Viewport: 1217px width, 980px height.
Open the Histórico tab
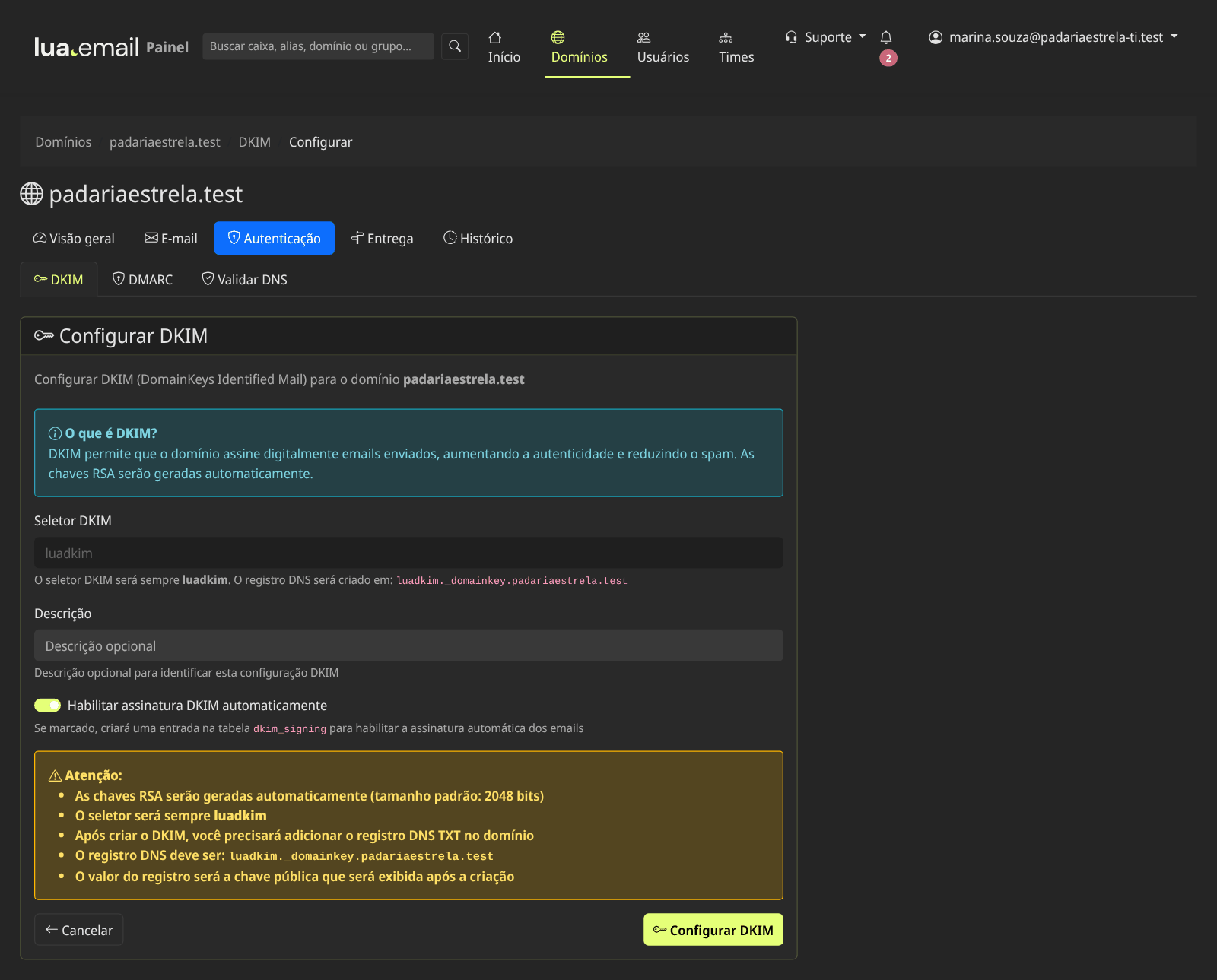click(x=478, y=239)
